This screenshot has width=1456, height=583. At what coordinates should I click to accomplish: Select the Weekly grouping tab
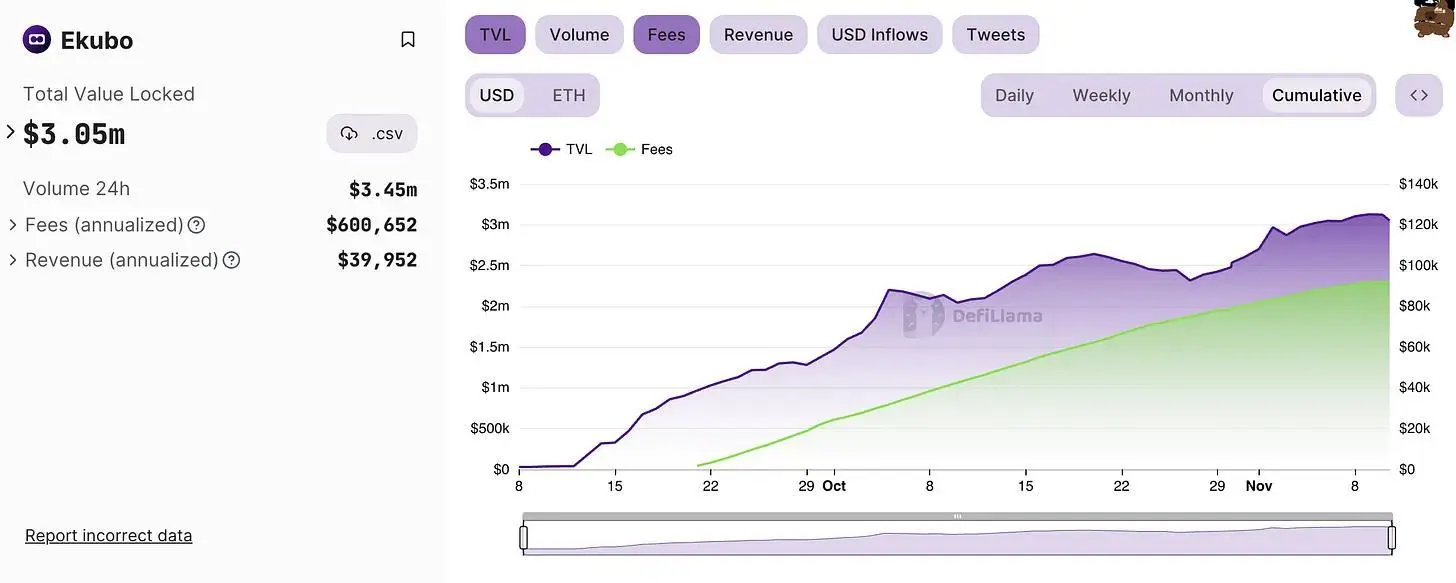tap(1101, 95)
